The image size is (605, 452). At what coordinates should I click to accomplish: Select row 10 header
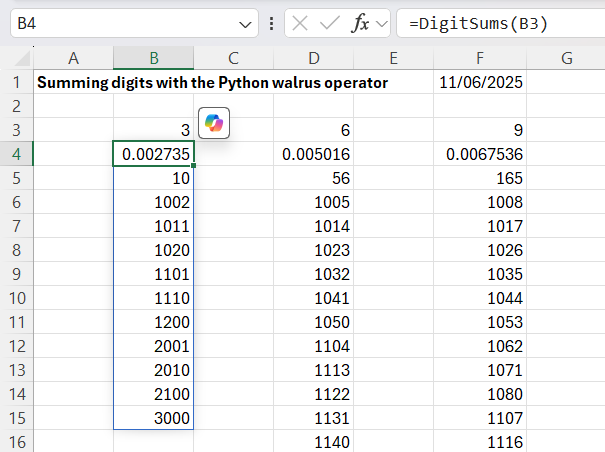point(16,298)
